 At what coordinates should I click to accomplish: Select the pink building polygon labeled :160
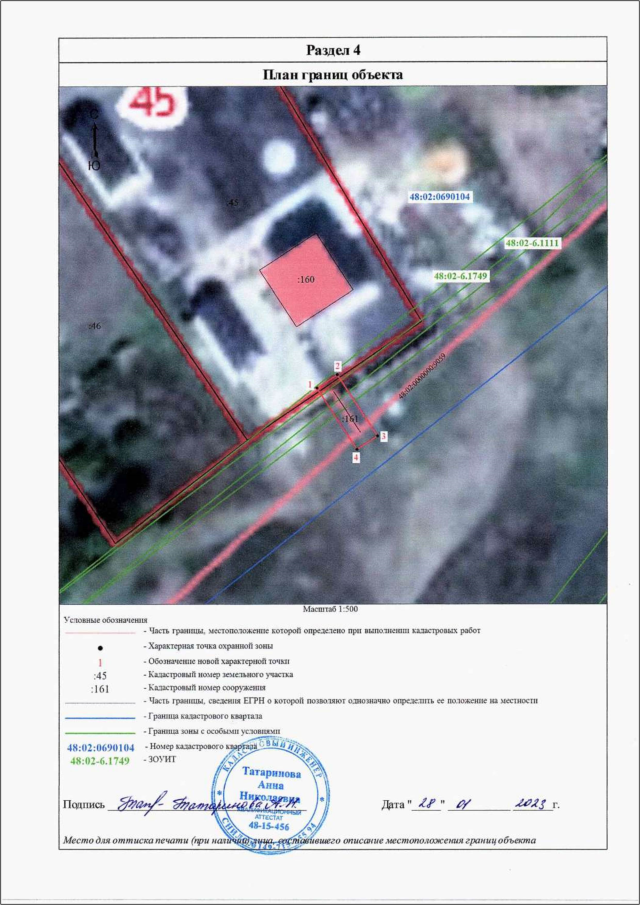tap(306, 280)
